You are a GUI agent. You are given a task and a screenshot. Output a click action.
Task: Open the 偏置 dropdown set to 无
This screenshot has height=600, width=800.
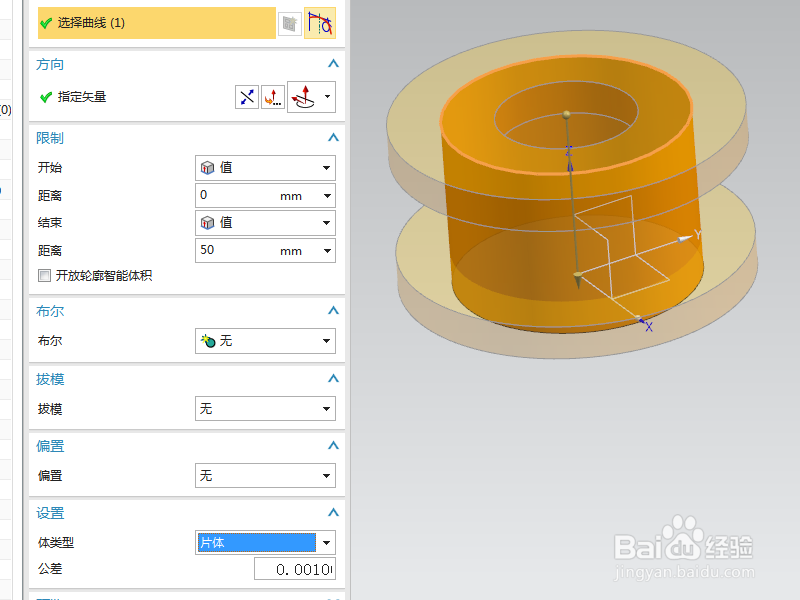tap(265, 476)
